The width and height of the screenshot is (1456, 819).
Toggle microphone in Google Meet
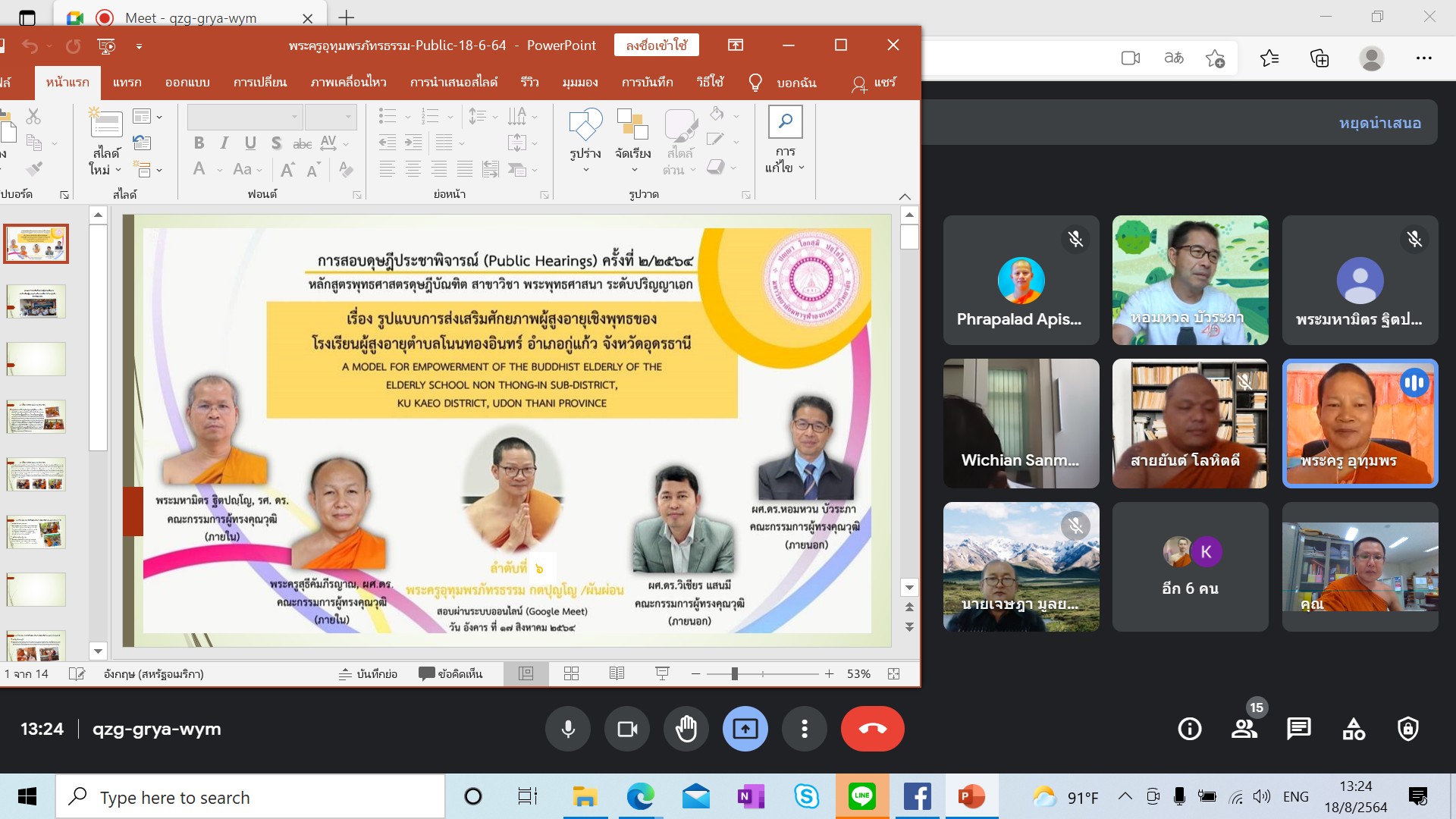point(568,729)
